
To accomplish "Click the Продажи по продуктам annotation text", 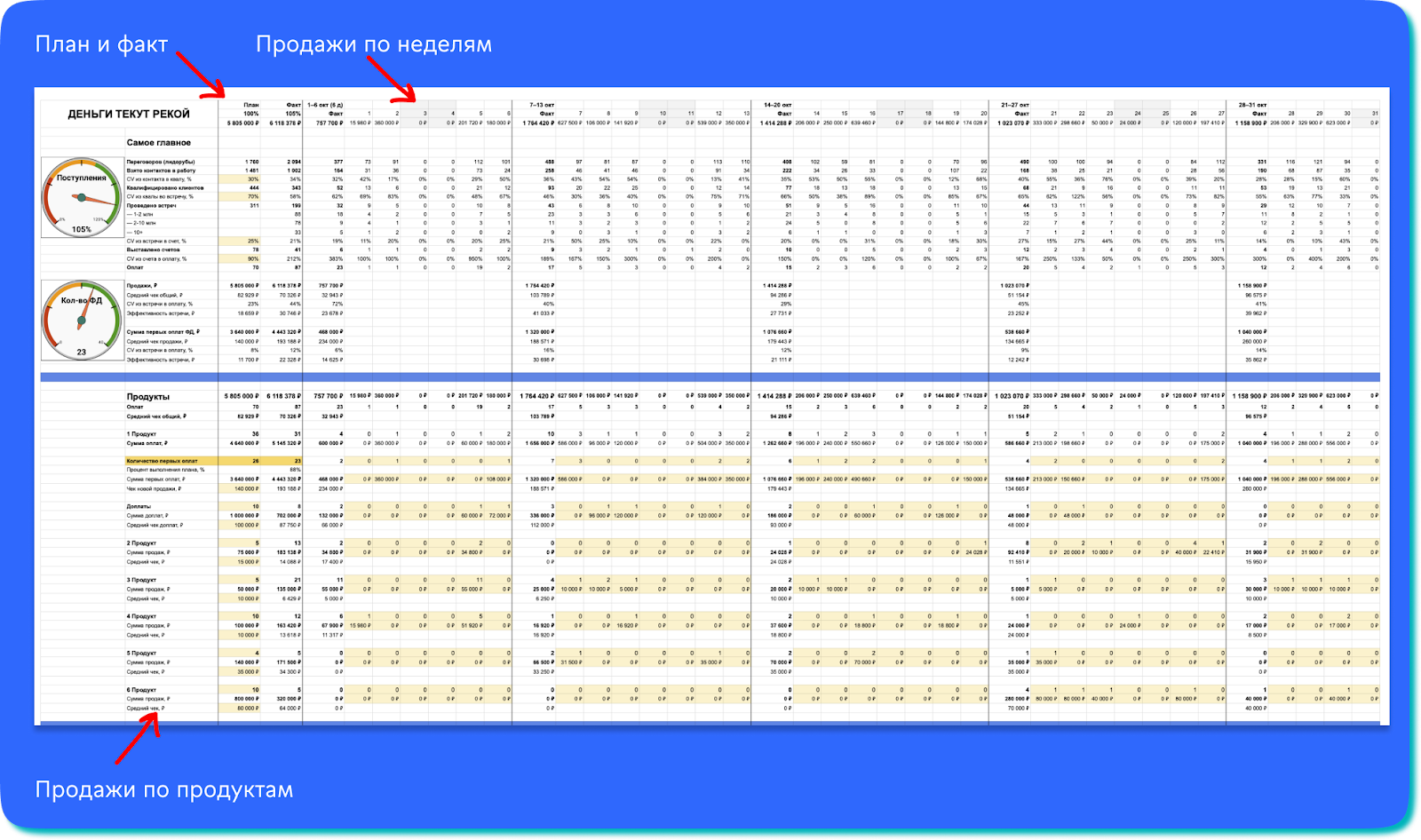I will tap(164, 789).
